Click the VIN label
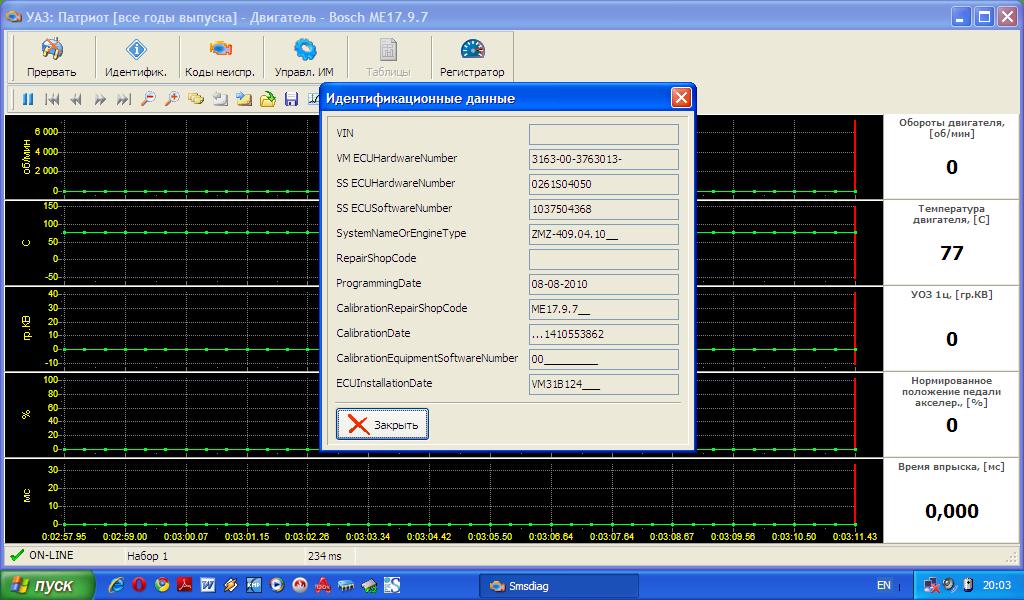The width and height of the screenshot is (1024, 600). coord(345,133)
